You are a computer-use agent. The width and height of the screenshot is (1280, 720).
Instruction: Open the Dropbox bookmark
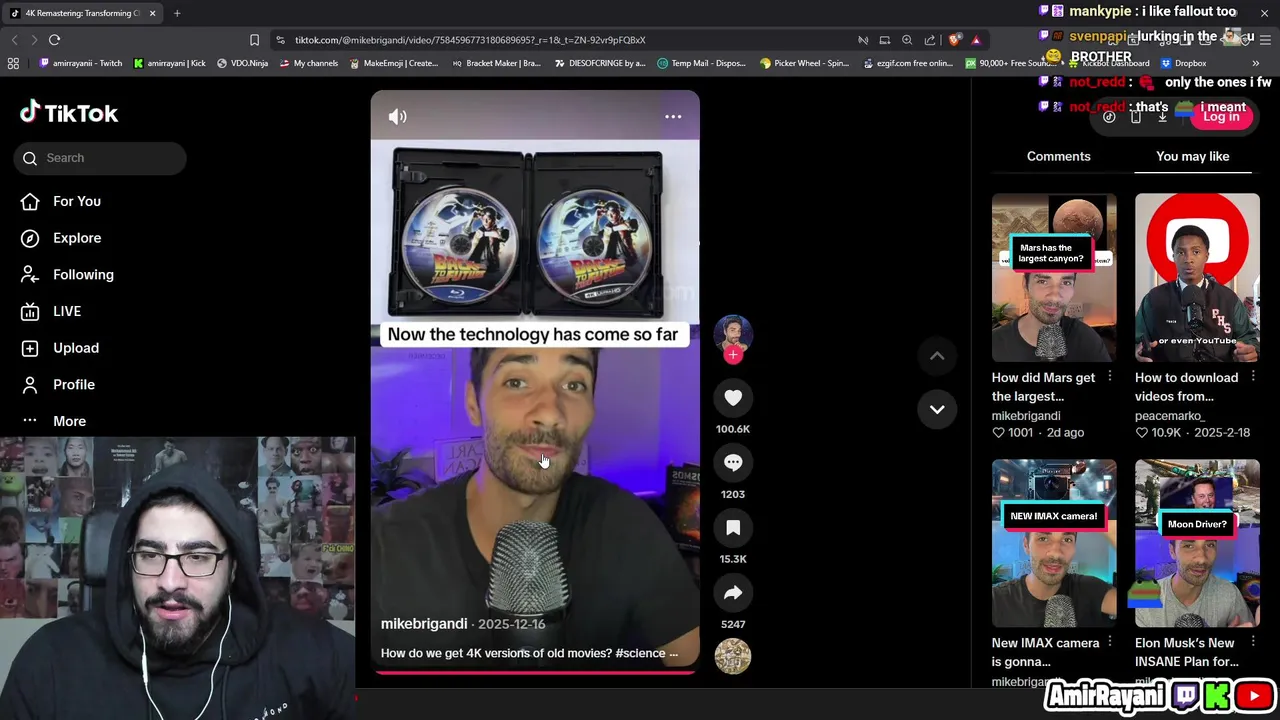click(1183, 63)
